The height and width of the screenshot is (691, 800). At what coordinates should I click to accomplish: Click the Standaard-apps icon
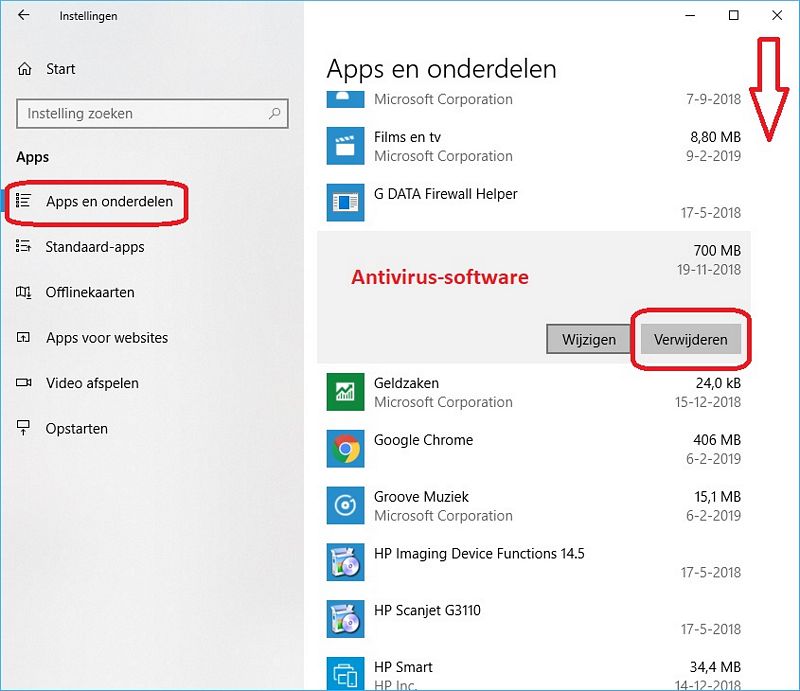click(x=23, y=246)
